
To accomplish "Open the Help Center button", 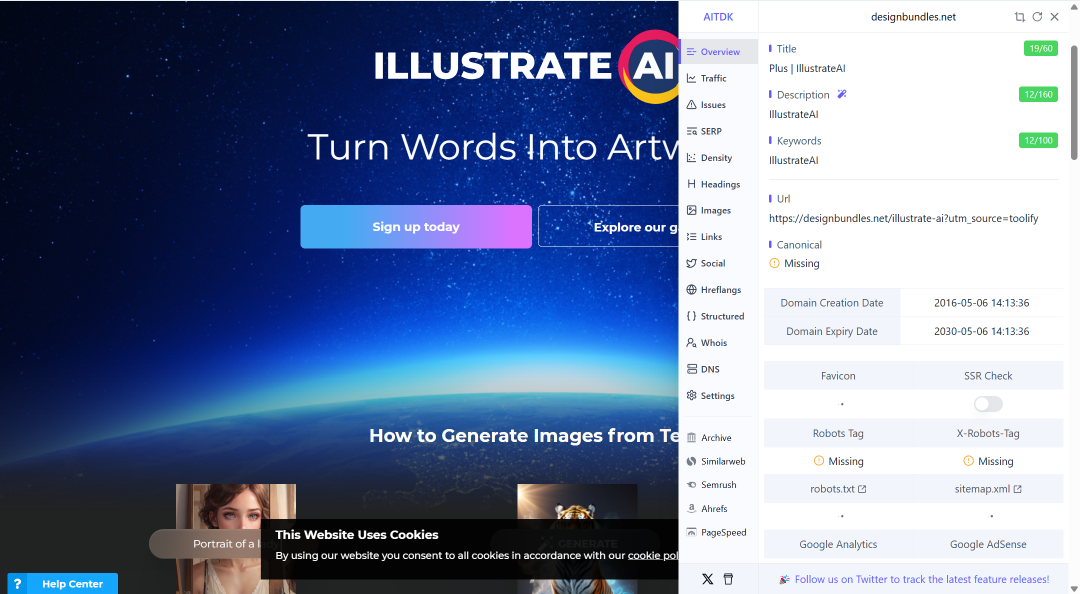I will click(63, 584).
